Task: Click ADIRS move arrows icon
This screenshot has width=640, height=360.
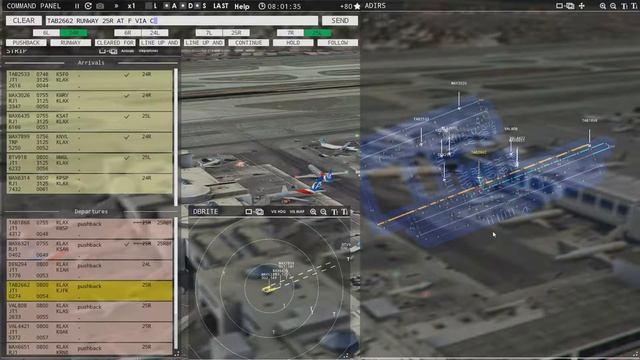Action: click(x=582, y=6)
